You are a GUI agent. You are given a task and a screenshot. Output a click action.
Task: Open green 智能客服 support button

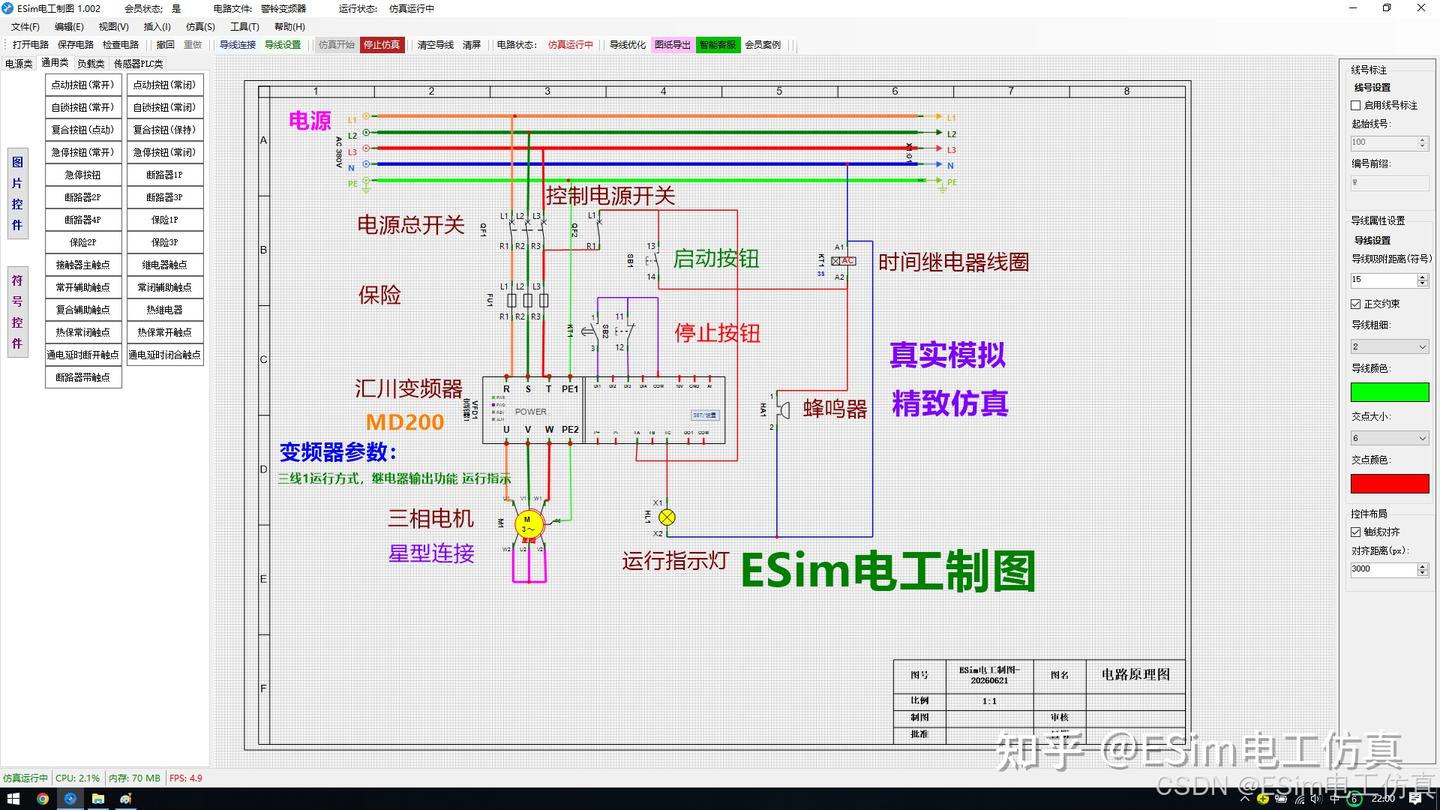coord(718,45)
